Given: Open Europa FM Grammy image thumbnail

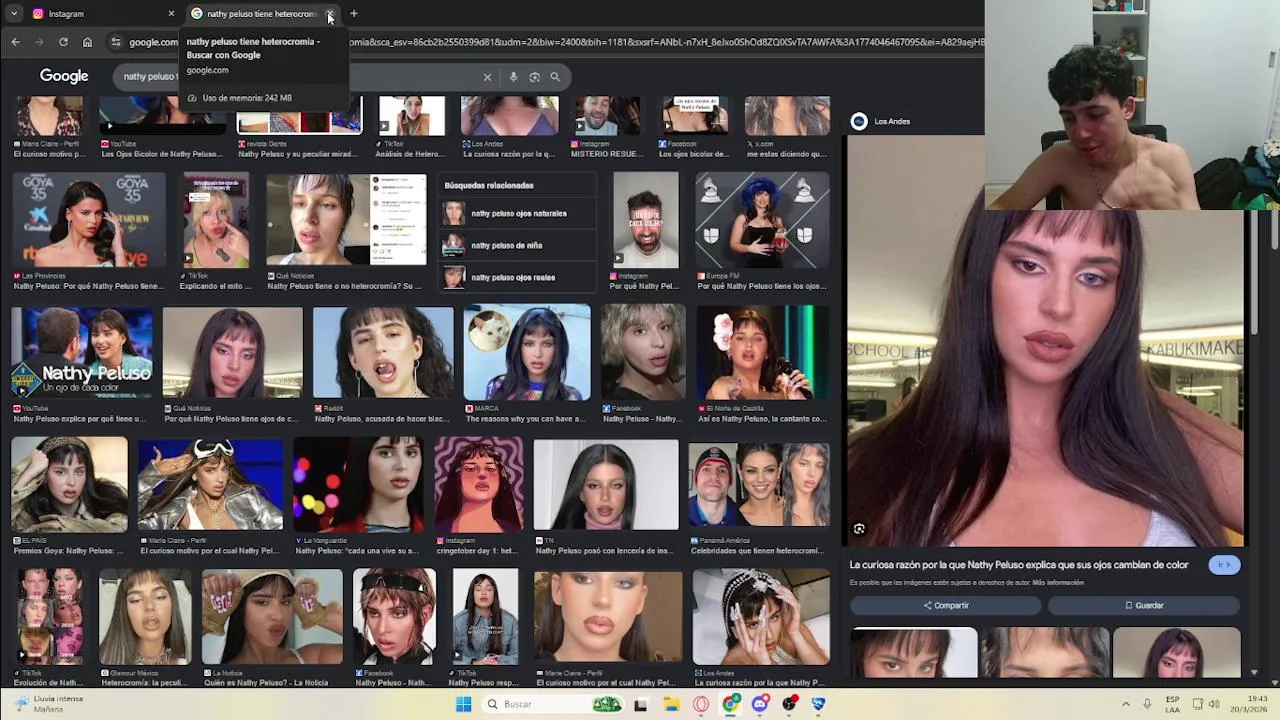Looking at the screenshot, I should tap(762, 219).
